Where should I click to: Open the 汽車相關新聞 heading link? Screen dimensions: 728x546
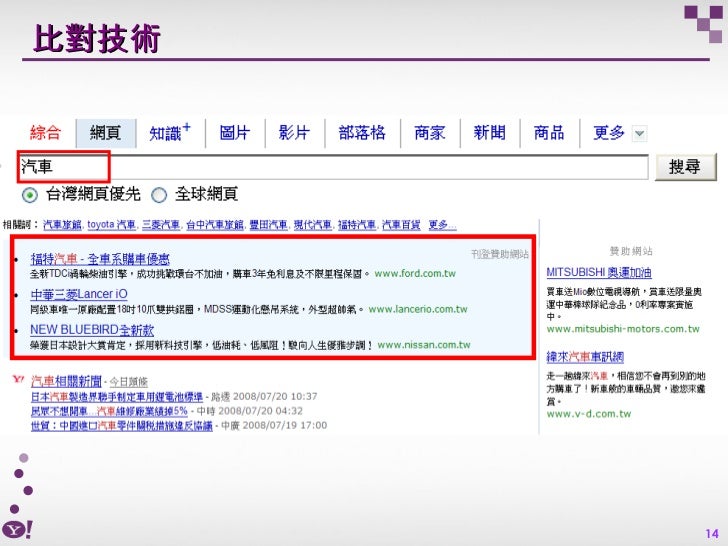pyautogui.click(x=66, y=382)
